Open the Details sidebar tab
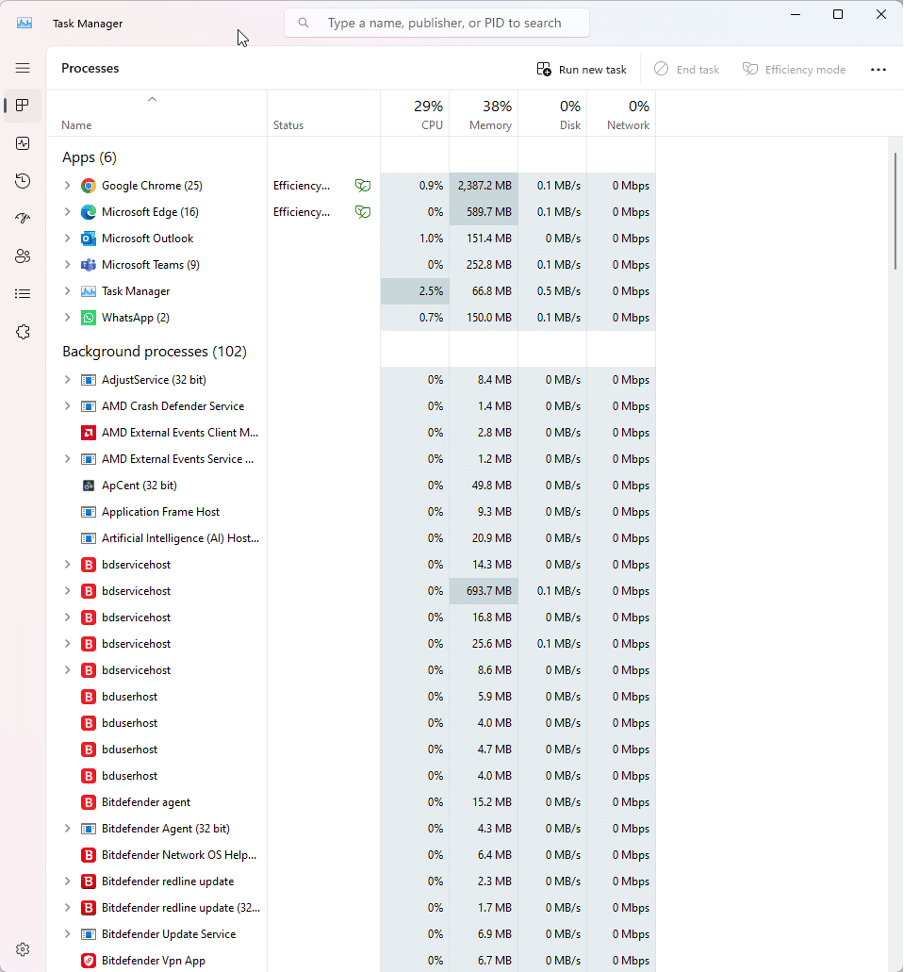This screenshot has width=904, height=972. click(x=22, y=294)
